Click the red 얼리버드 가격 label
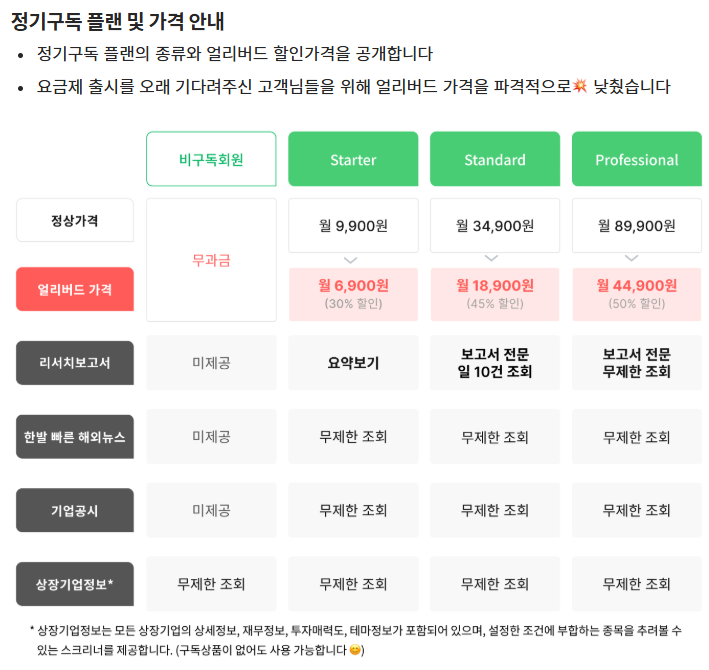 [75, 289]
